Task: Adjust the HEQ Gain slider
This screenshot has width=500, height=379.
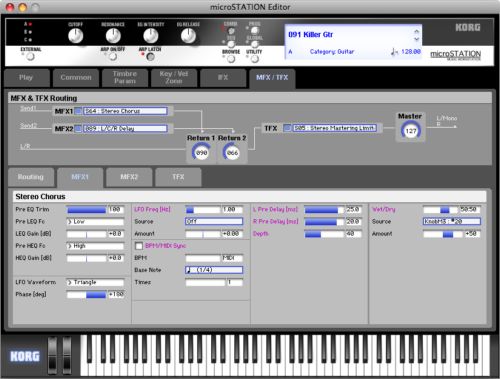Action: tap(87, 258)
